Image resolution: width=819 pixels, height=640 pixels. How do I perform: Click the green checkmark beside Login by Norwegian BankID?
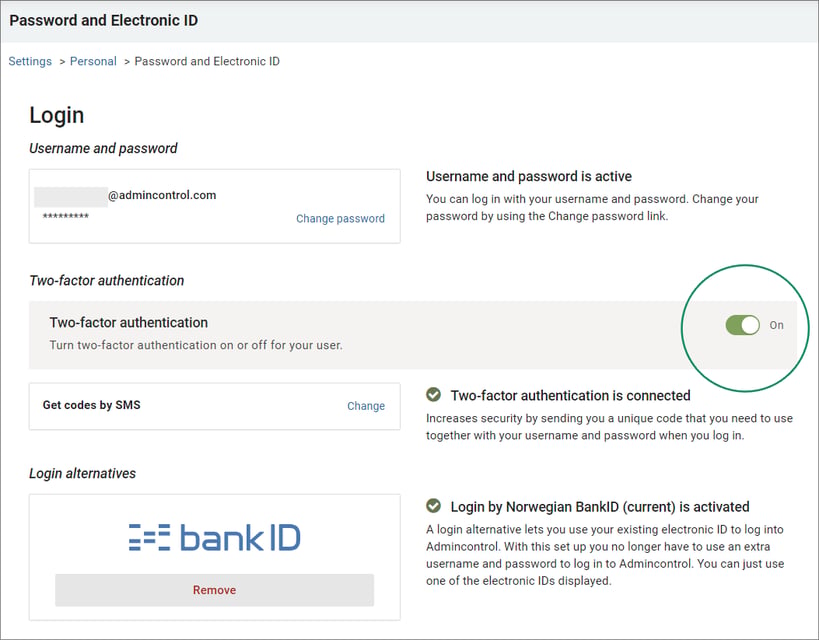coord(433,506)
